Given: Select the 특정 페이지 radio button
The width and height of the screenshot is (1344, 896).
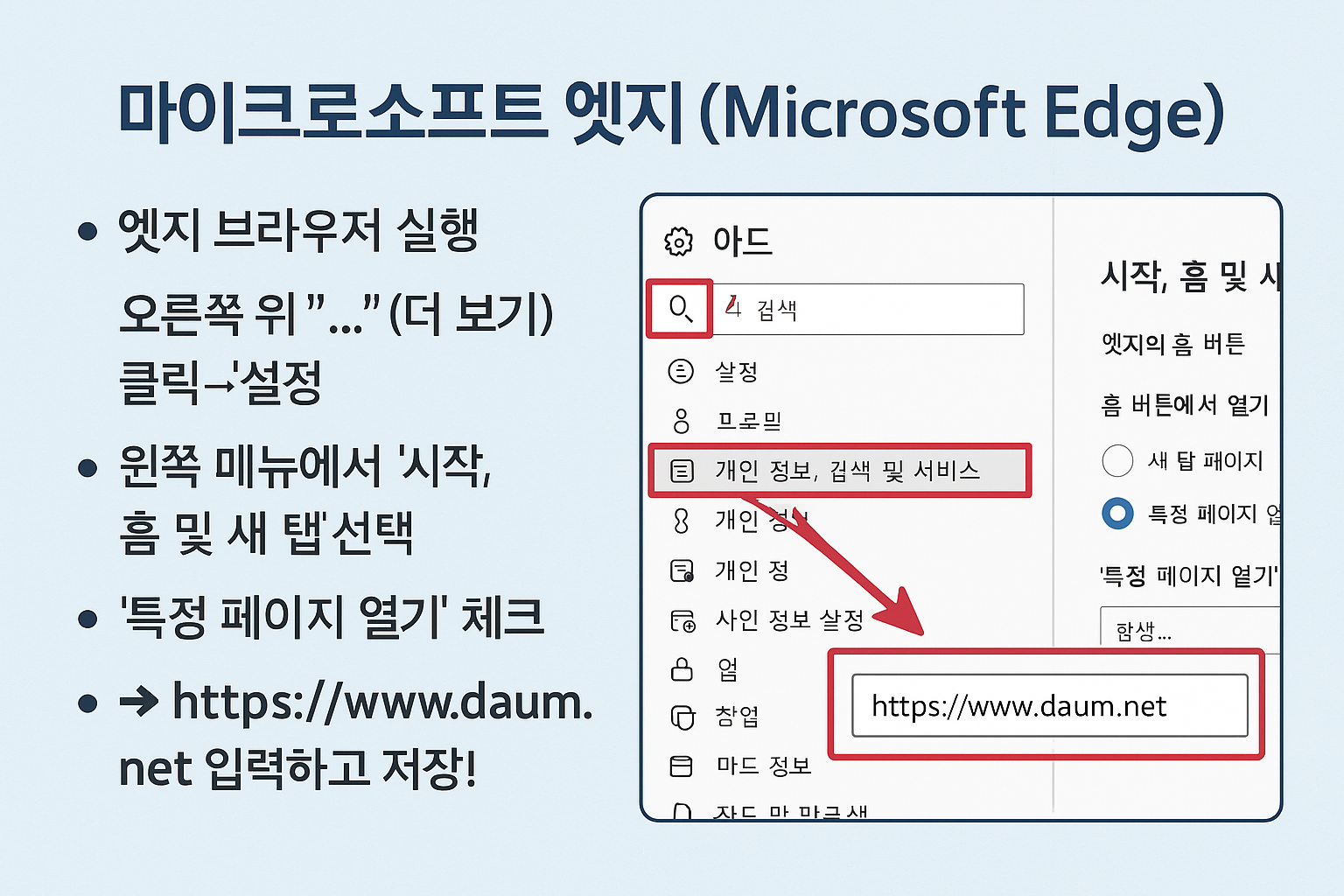Looking at the screenshot, I should (1117, 514).
